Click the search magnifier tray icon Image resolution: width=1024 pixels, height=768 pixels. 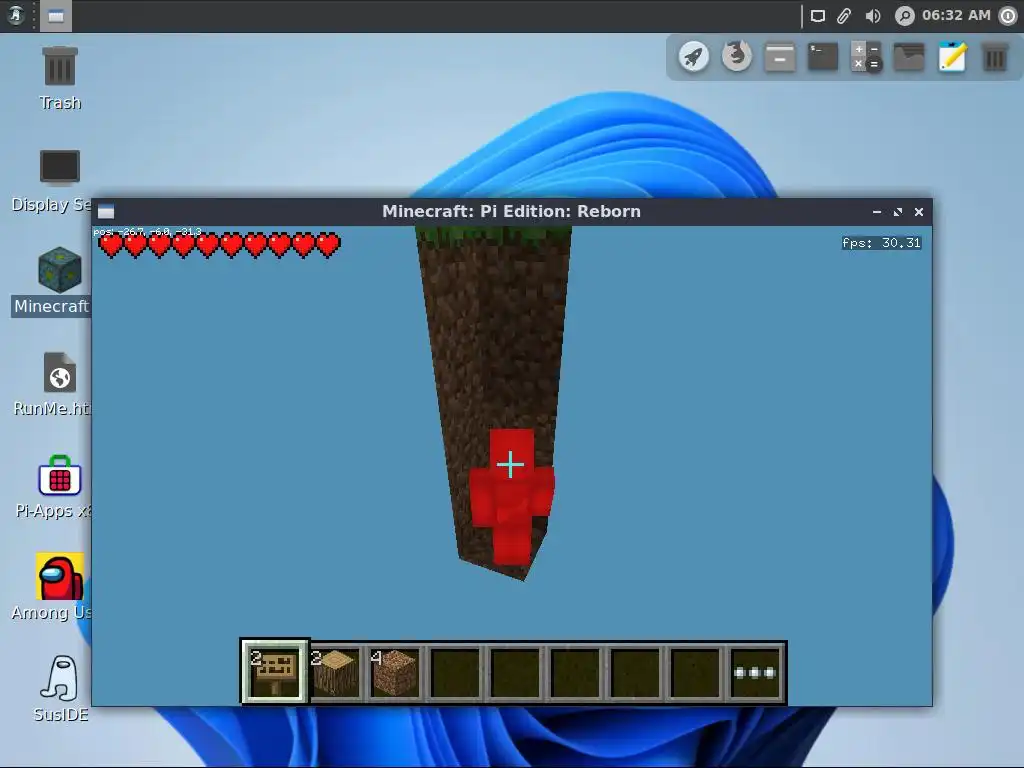(904, 16)
